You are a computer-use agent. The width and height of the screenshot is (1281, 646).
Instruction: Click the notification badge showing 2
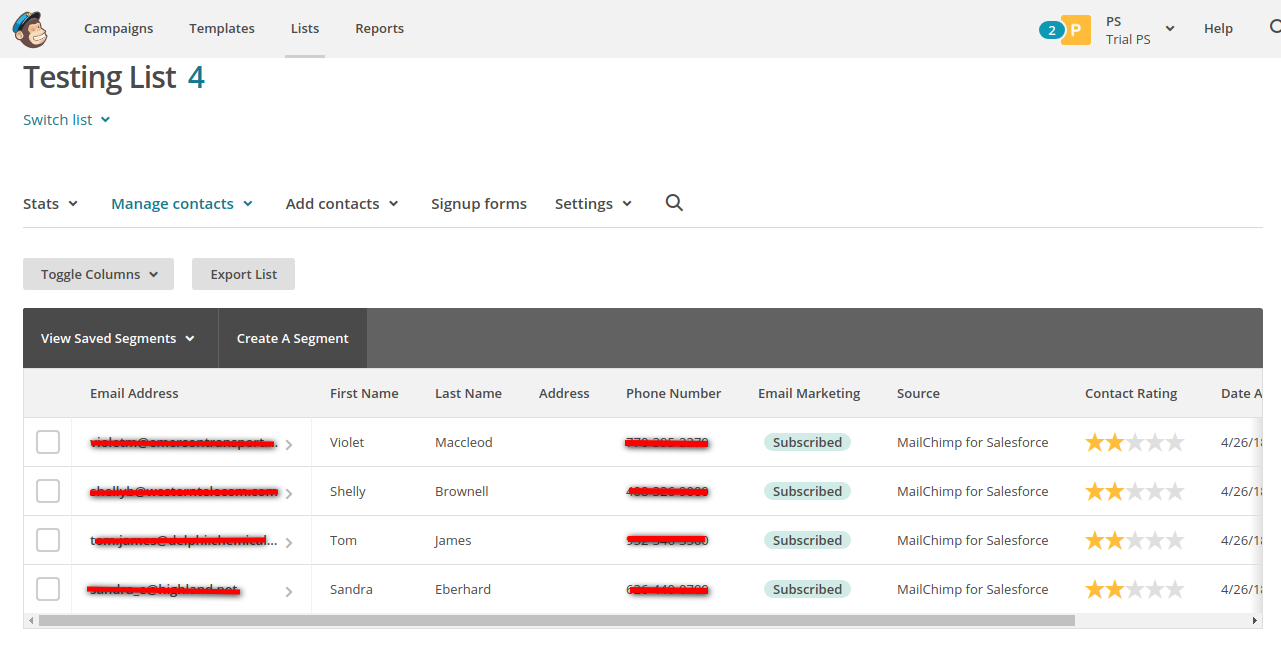pos(1051,30)
